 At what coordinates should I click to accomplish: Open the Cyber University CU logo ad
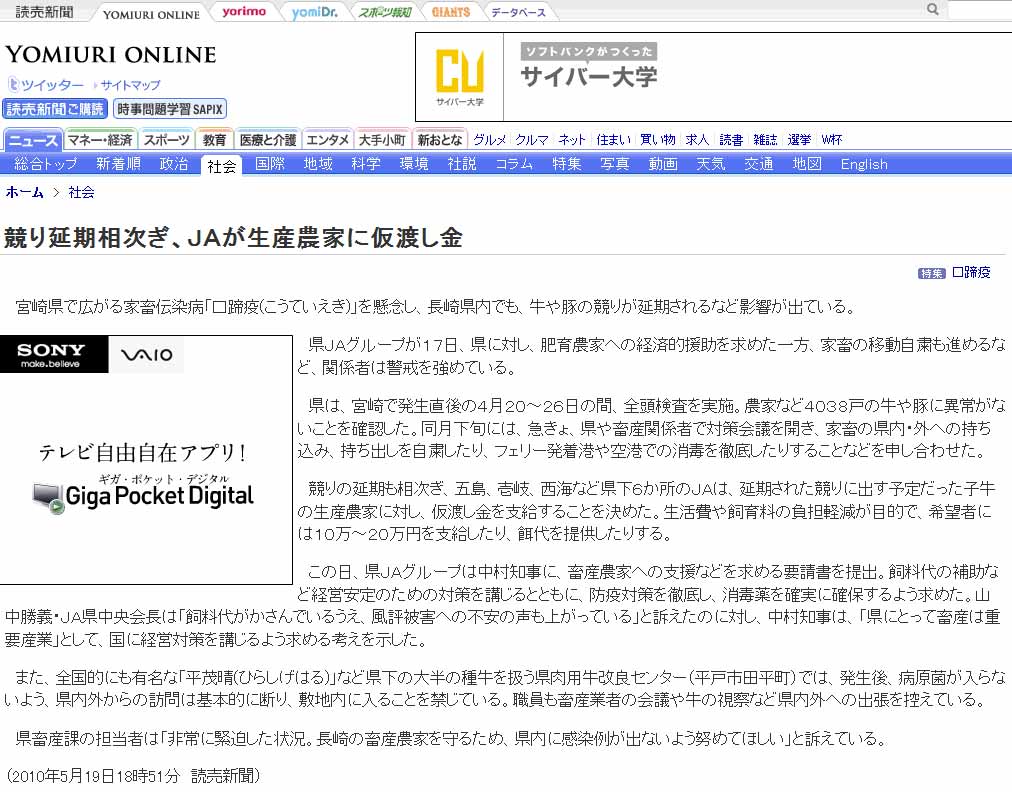pyautogui.click(x=459, y=77)
